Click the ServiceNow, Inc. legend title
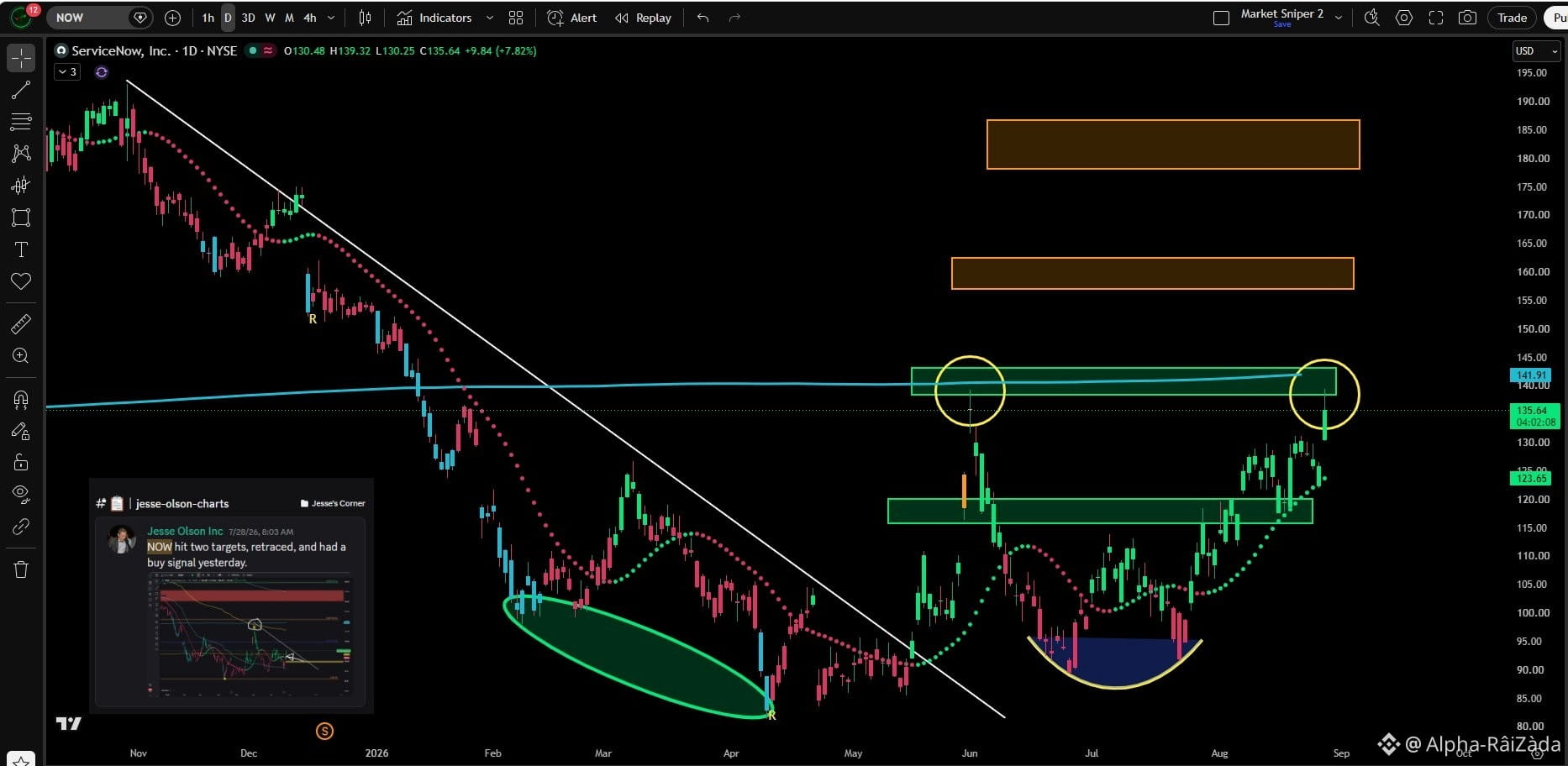This screenshot has width=1568, height=766. [121, 50]
